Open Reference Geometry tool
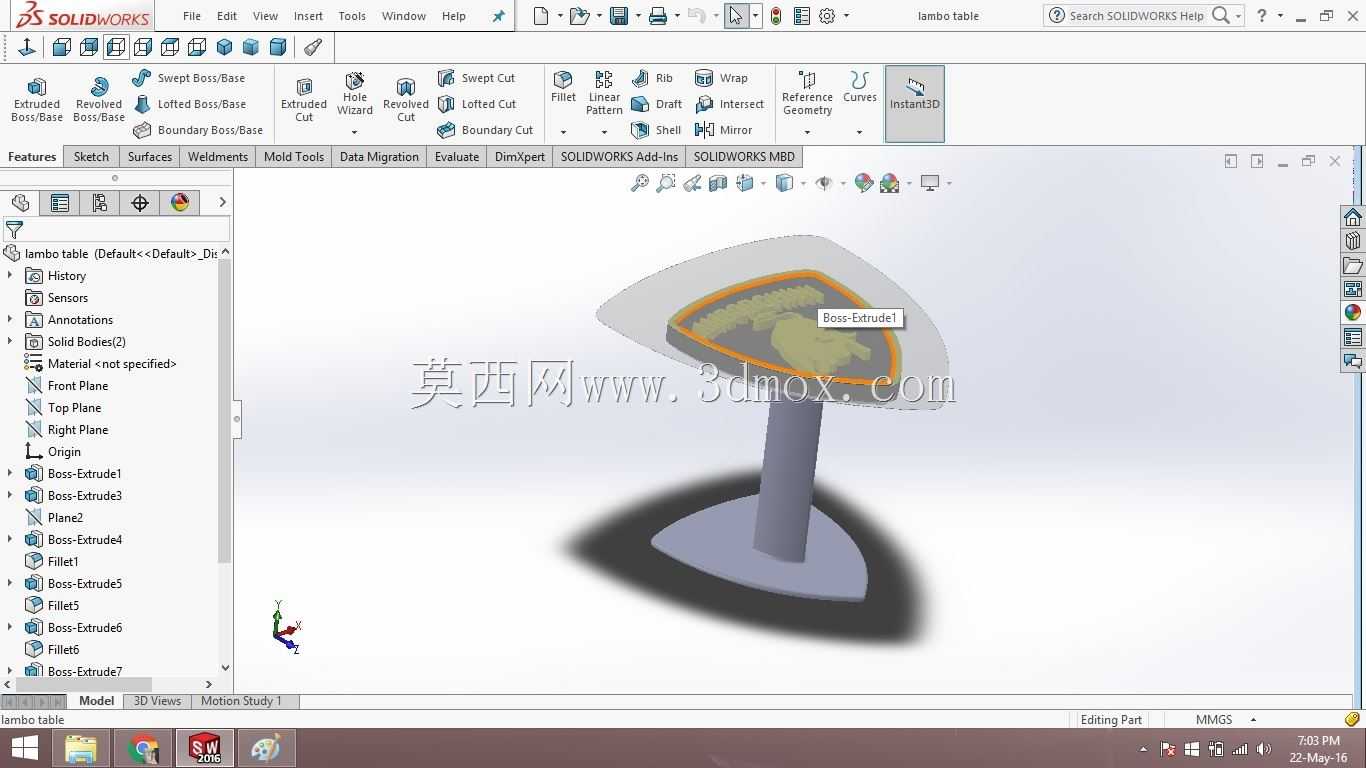Image resolution: width=1366 pixels, height=768 pixels. pyautogui.click(x=807, y=94)
